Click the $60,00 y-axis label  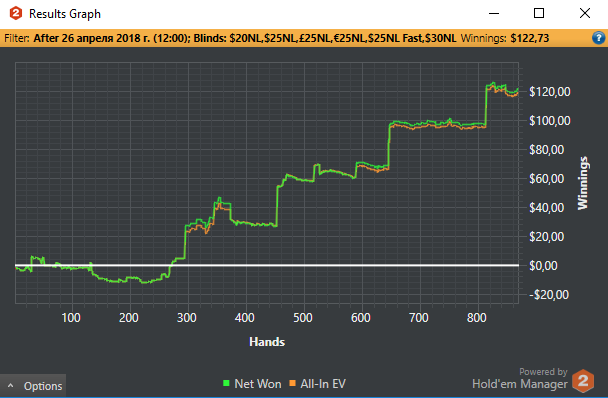click(547, 179)
